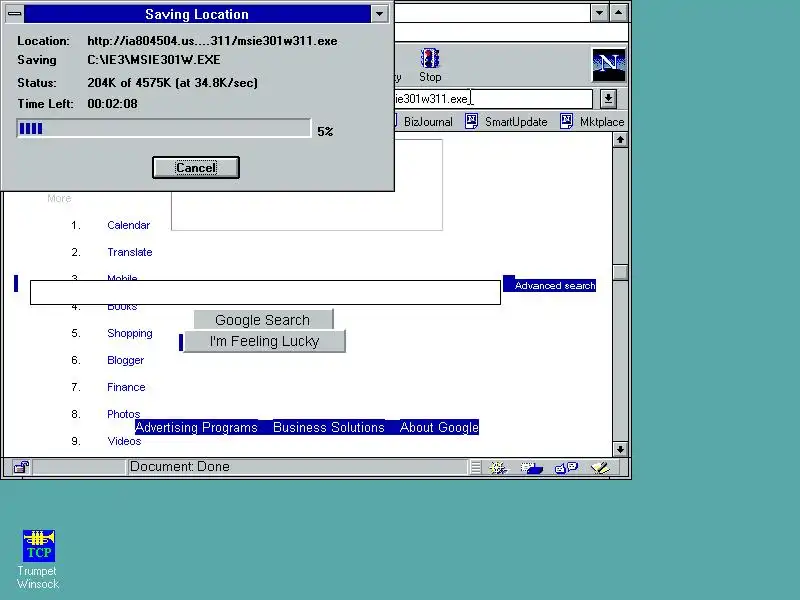
Task: Click the vertical scrollbar thumb
Action: tap(620, 272)
